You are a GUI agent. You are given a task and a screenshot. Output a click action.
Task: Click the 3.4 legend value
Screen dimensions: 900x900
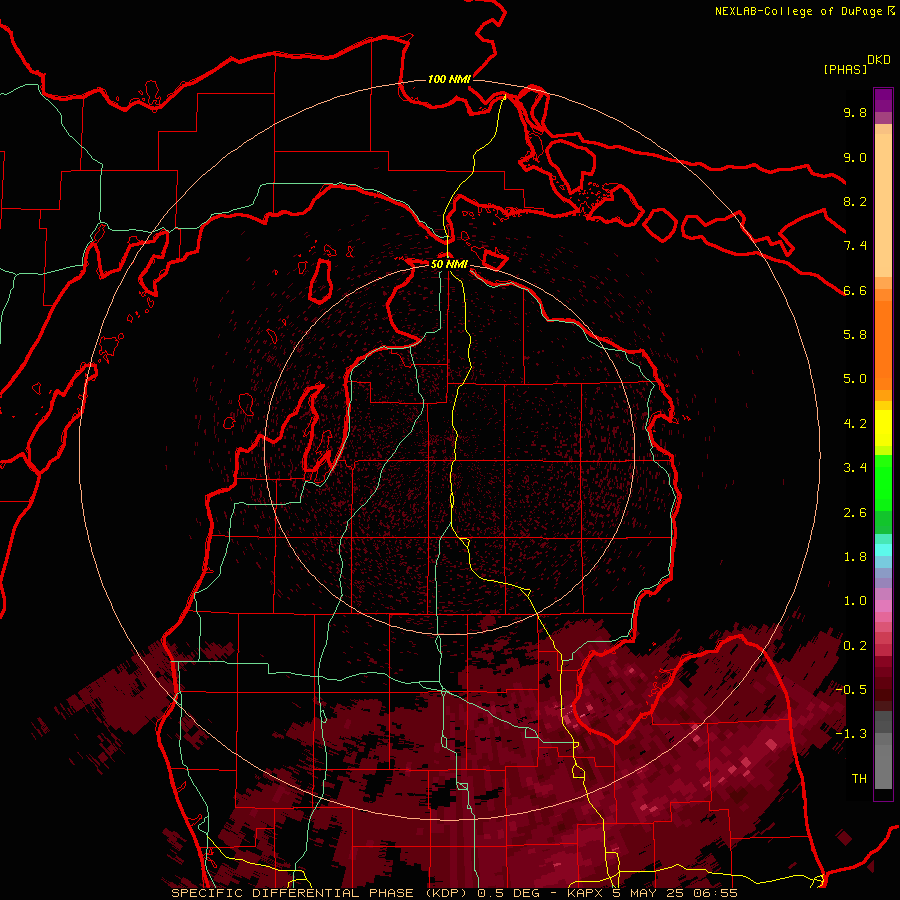pos(855,468)
